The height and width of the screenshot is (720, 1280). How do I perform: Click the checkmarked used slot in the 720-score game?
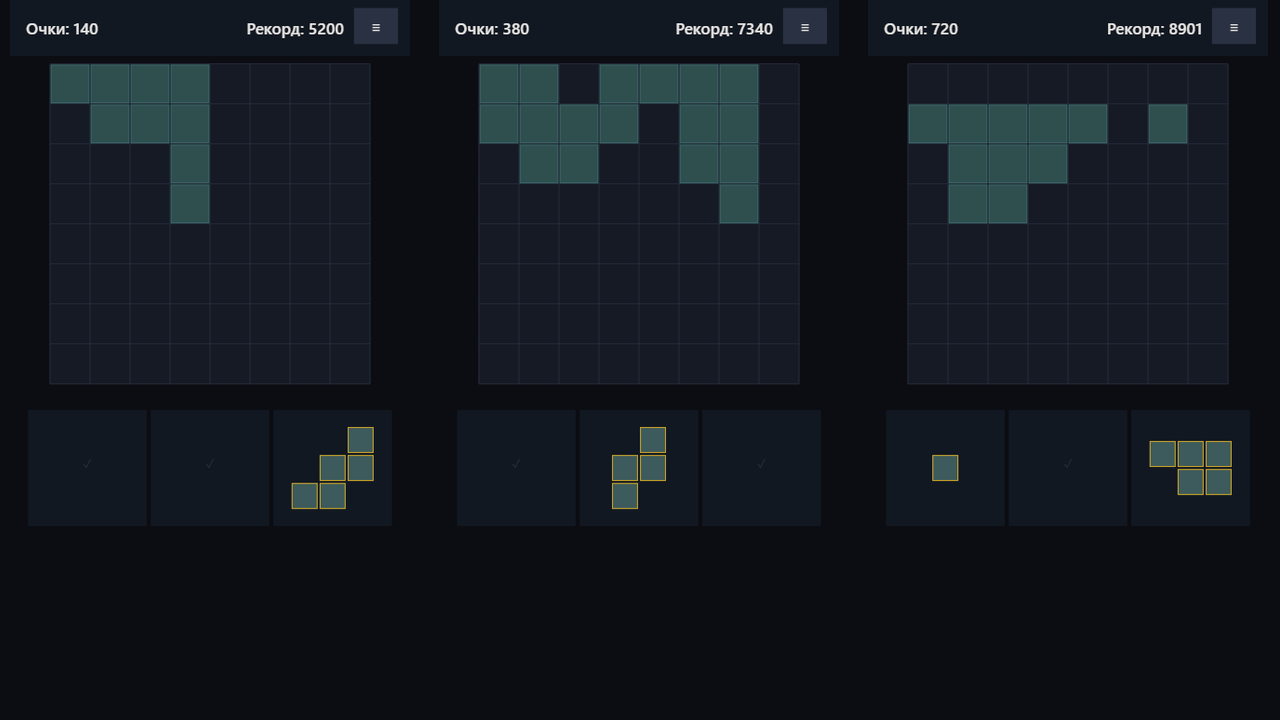click(1068, 468)
